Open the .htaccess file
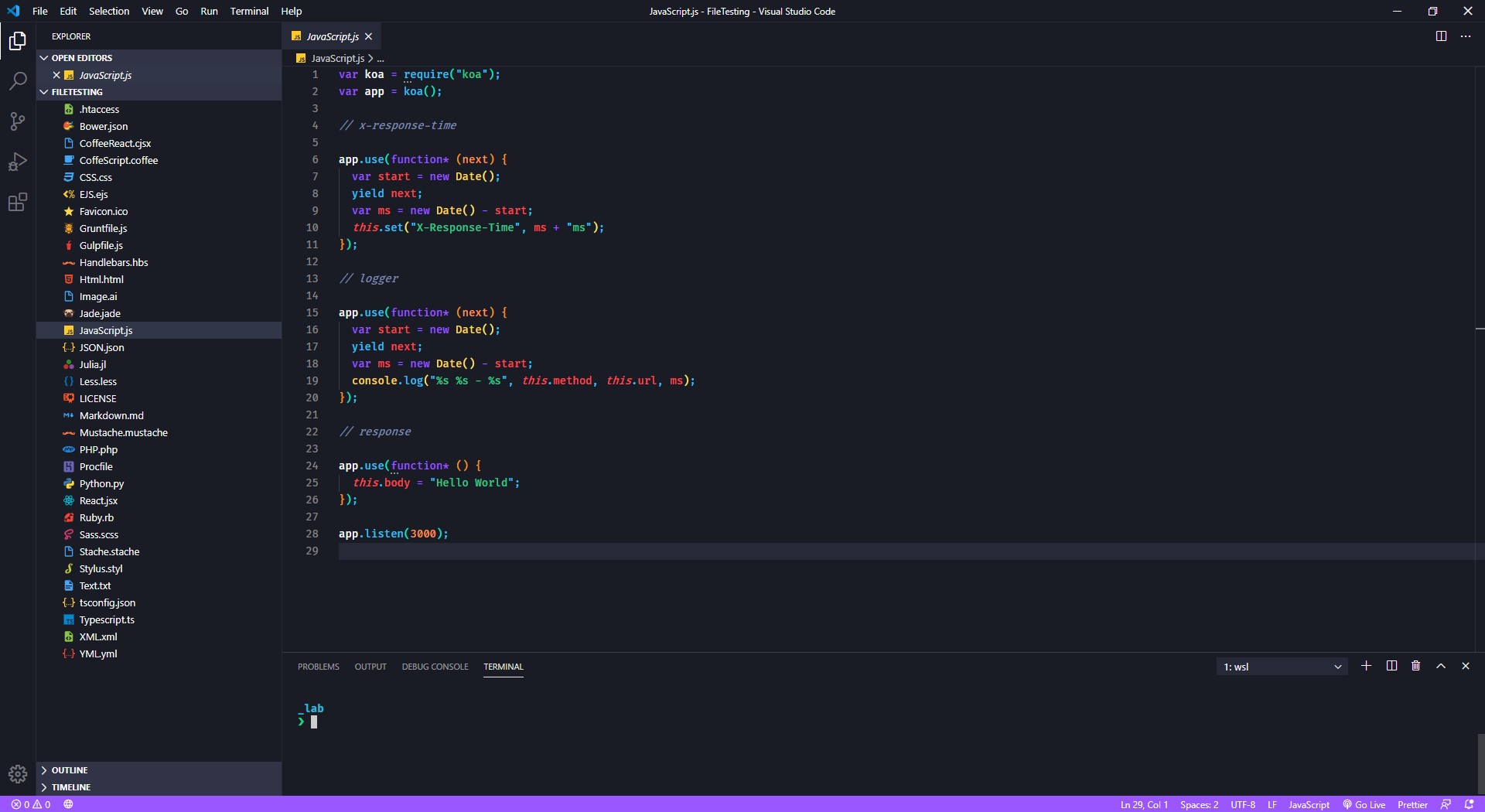1485x812 pixels. pyautogui.click(x=159, y=109)
